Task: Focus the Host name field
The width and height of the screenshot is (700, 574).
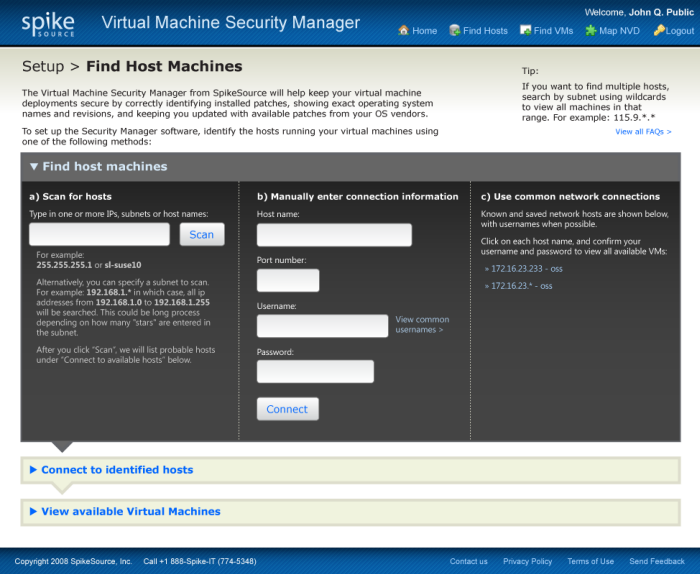Action: point(334,235)
